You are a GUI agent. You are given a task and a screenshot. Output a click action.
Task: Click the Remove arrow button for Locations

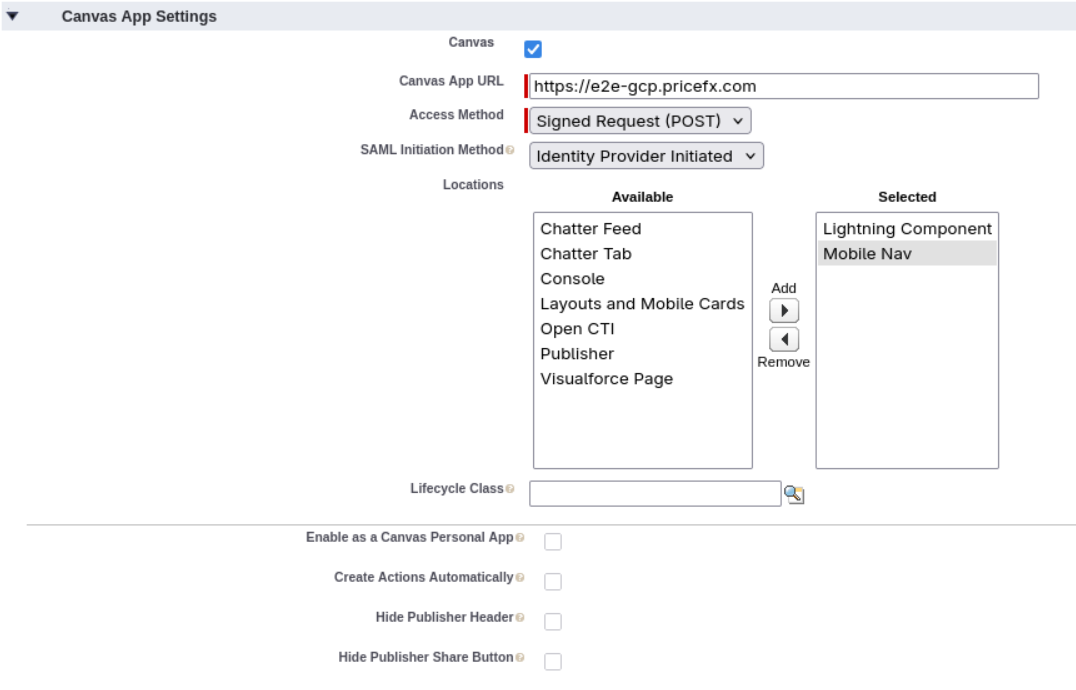coord(784,339)
